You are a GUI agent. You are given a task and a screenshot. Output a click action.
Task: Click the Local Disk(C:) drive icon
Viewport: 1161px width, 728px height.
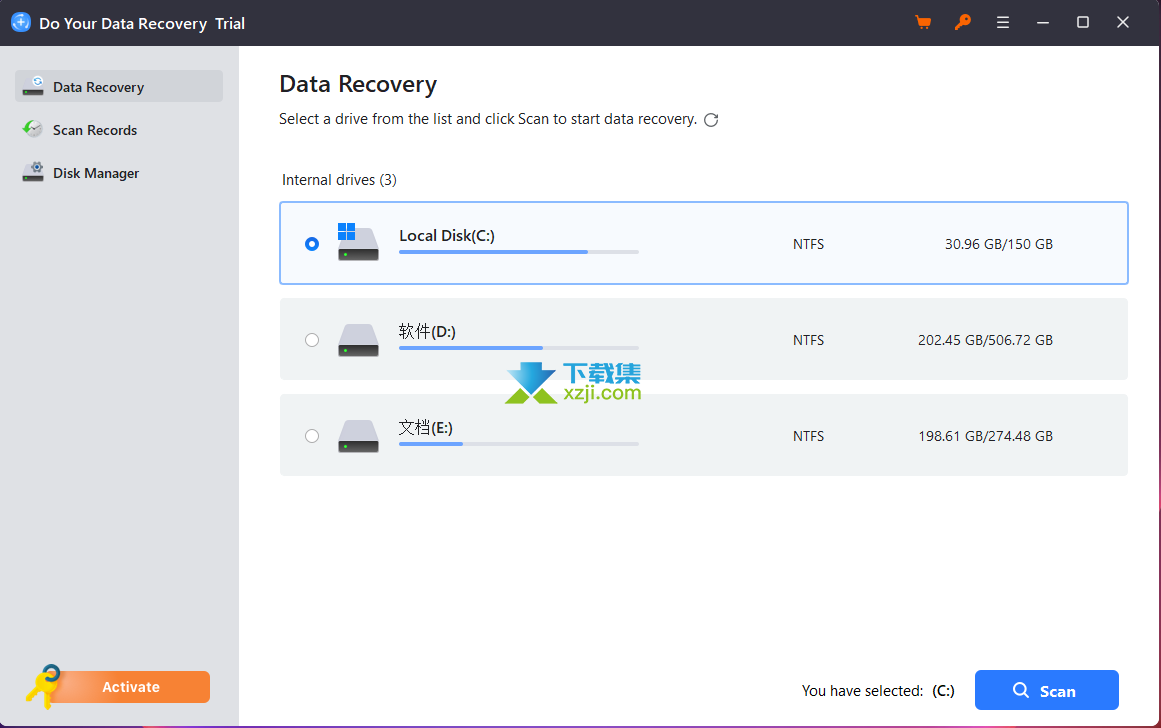click(358, 241)
